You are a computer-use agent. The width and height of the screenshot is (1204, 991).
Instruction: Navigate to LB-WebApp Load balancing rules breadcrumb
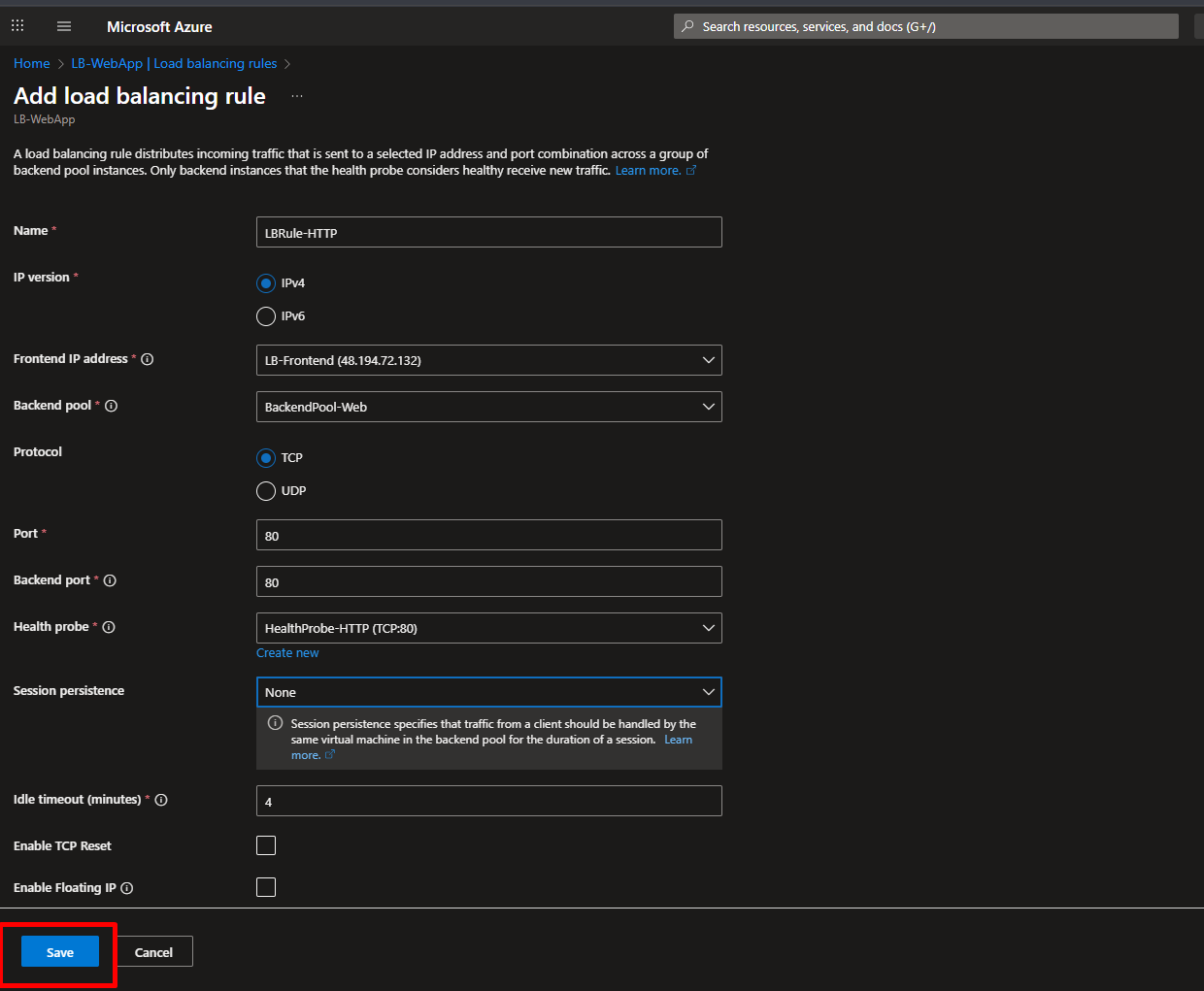click(x=174, y=63)
